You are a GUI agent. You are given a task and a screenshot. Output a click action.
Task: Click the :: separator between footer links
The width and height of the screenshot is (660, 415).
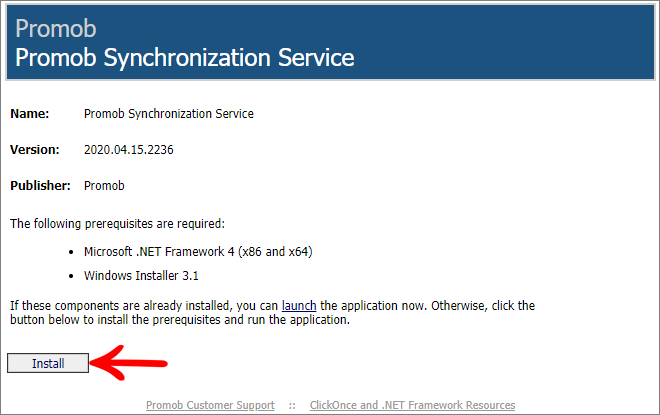point(292,406)
